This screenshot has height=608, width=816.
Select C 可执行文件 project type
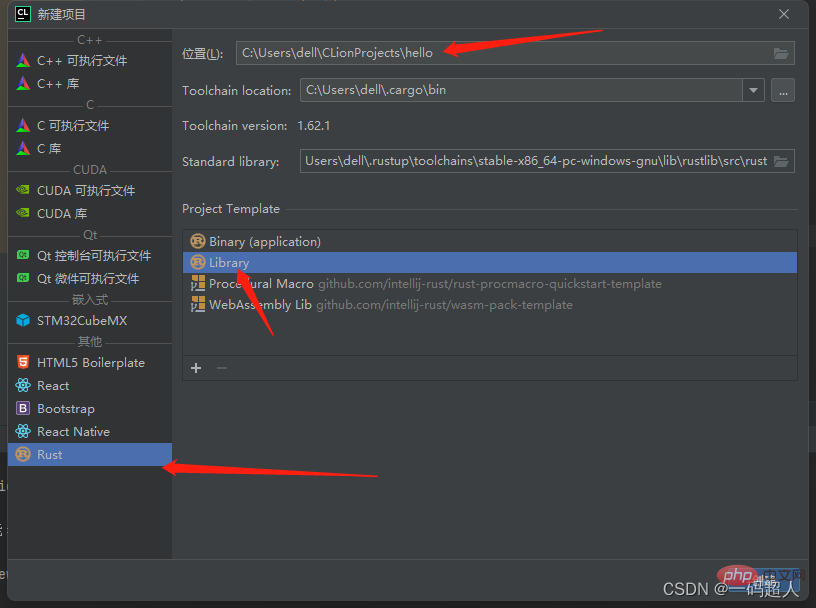click(90, 125)
